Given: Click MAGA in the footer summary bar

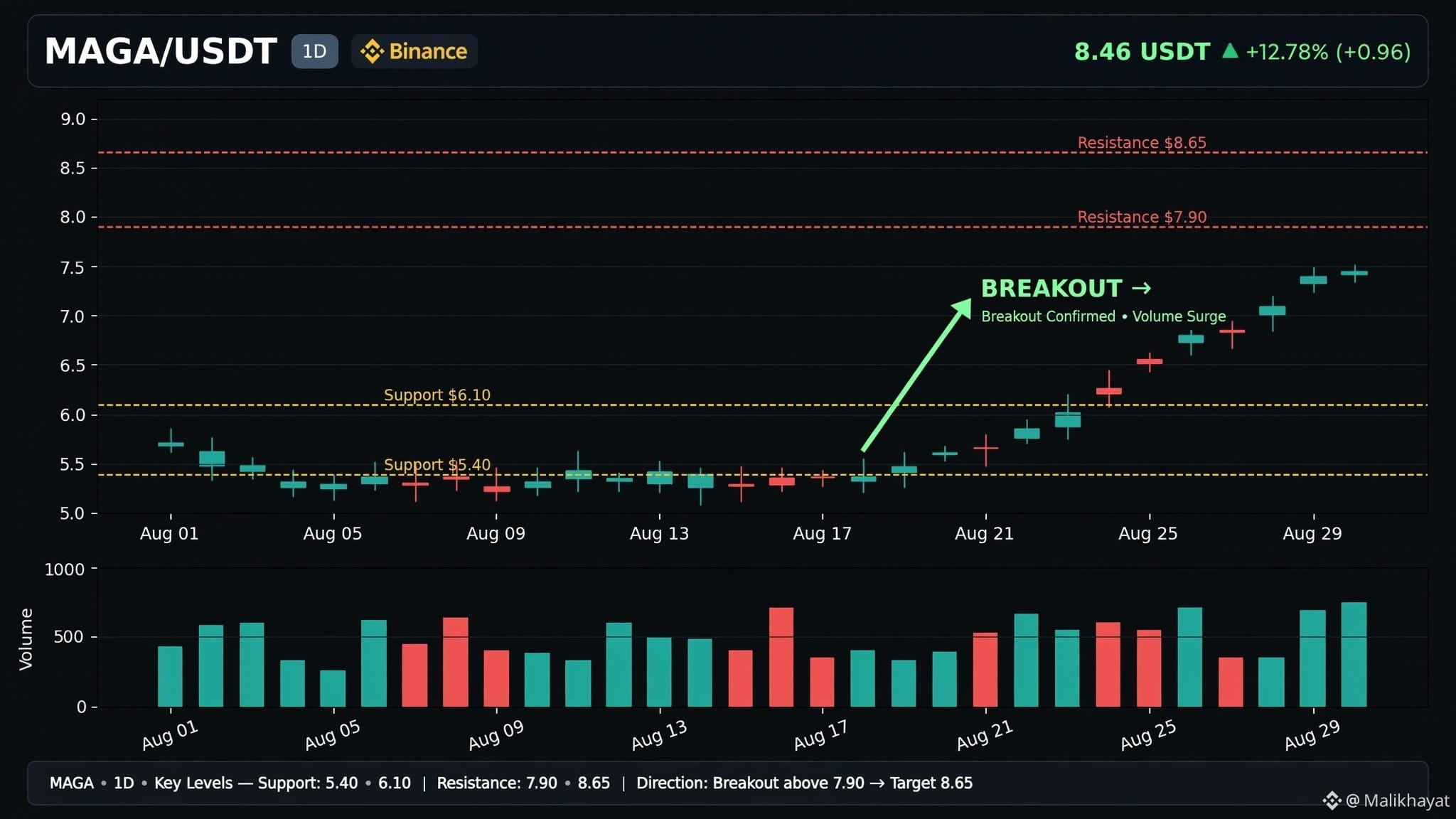Looking at the screenshot, I should coord(72,783).
